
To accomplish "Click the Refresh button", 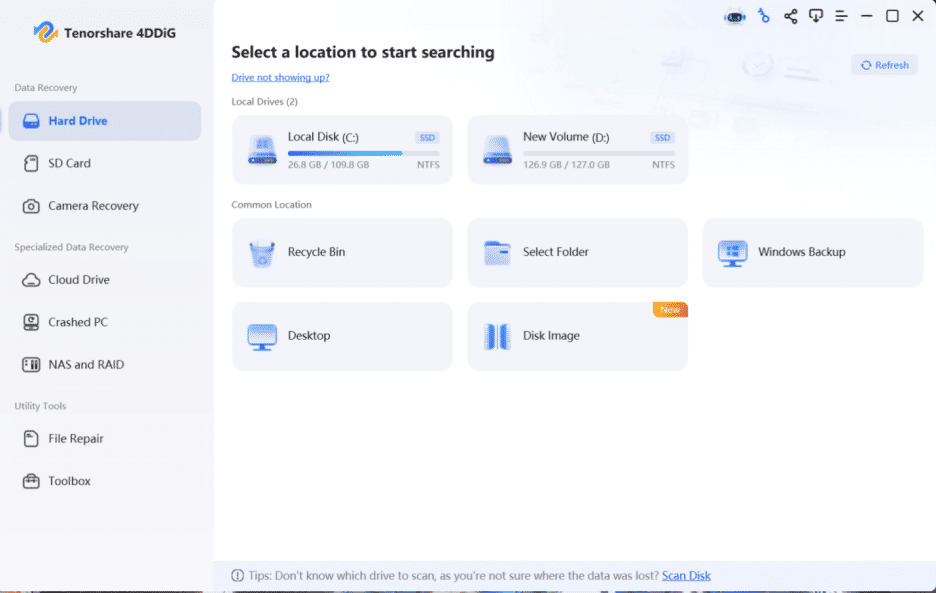I will [x=885, y=65].
